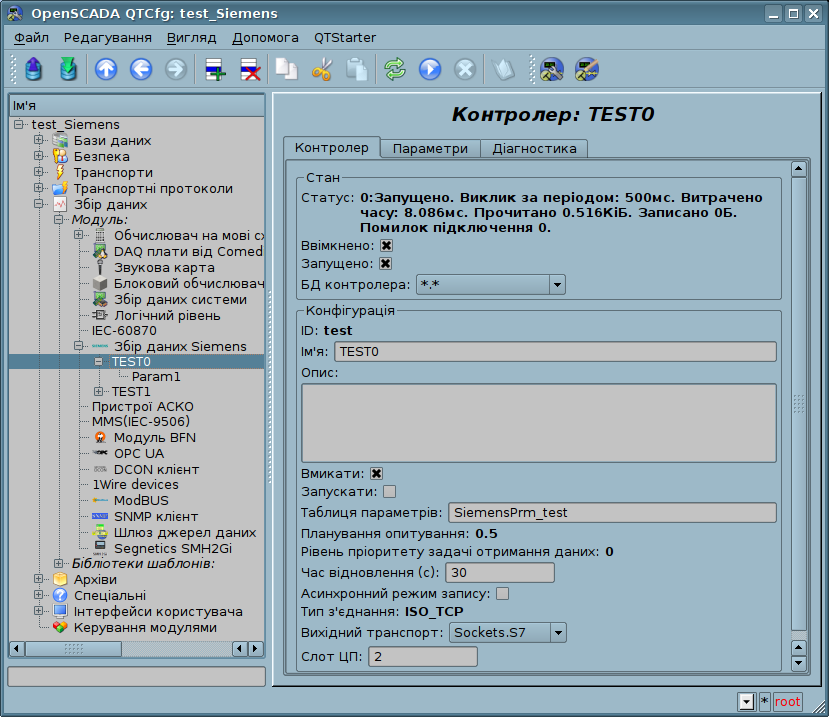
Task: Refresh the page with green arrows icon
Action: click(x=395, y=69)
